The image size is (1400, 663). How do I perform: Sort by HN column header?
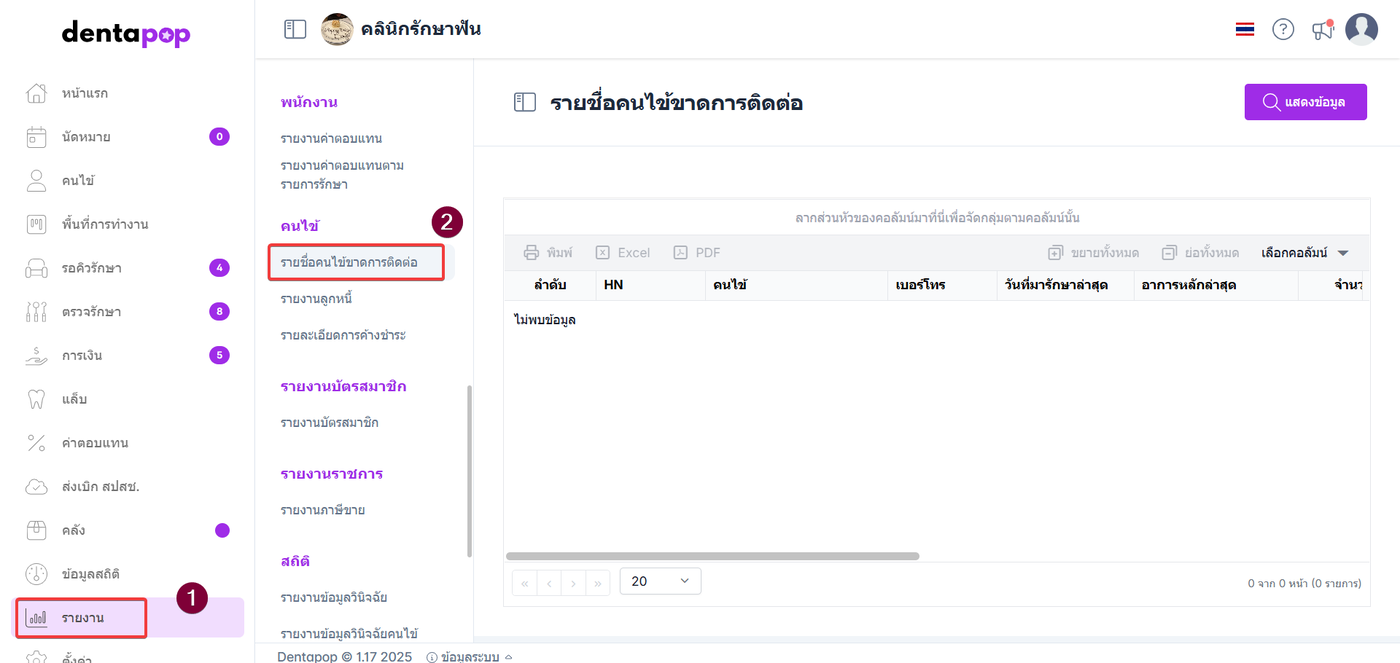click(650, 285)
